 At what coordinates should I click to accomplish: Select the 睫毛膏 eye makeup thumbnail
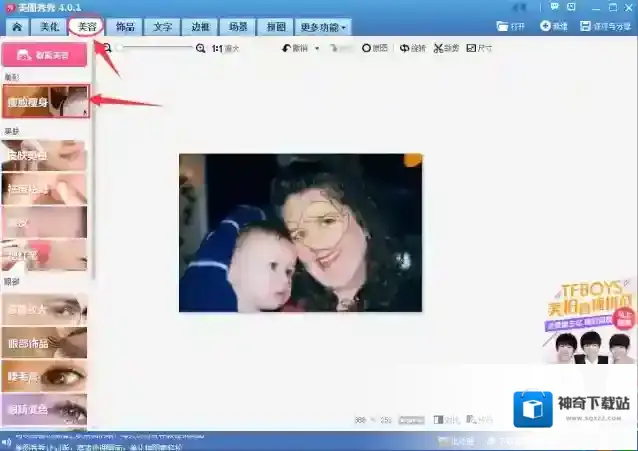point(44,375)
